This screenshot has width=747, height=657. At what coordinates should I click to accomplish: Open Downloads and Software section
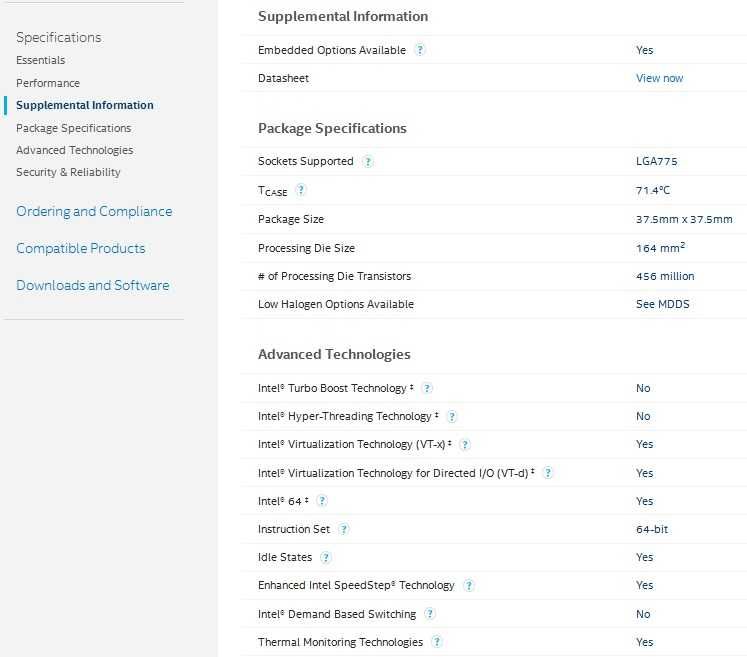pyautogui.click(x=92, y=285)
